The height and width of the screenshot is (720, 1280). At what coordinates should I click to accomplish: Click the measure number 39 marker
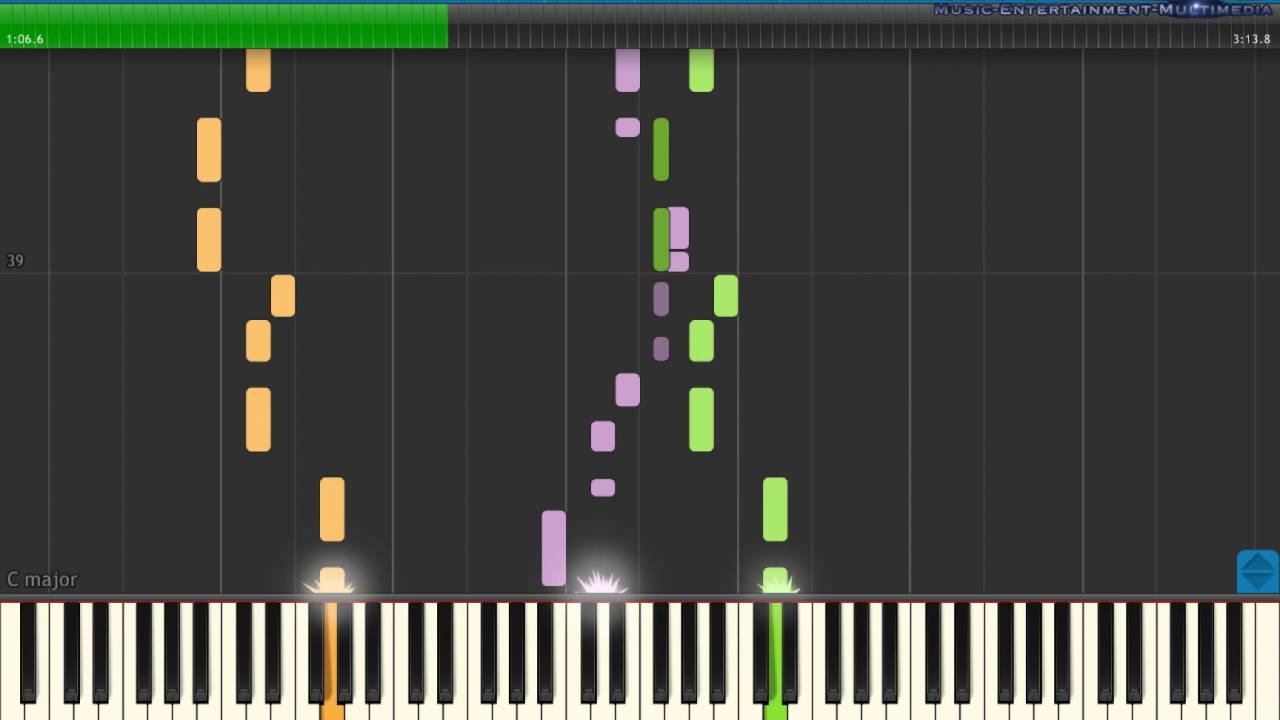[15, 261]
